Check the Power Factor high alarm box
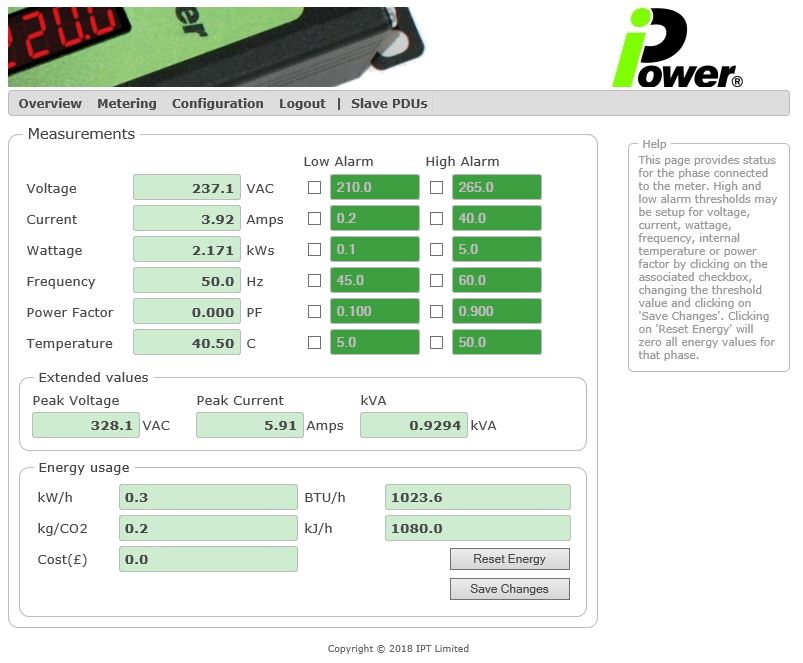803x663 pixels. [x=437, y=312]
